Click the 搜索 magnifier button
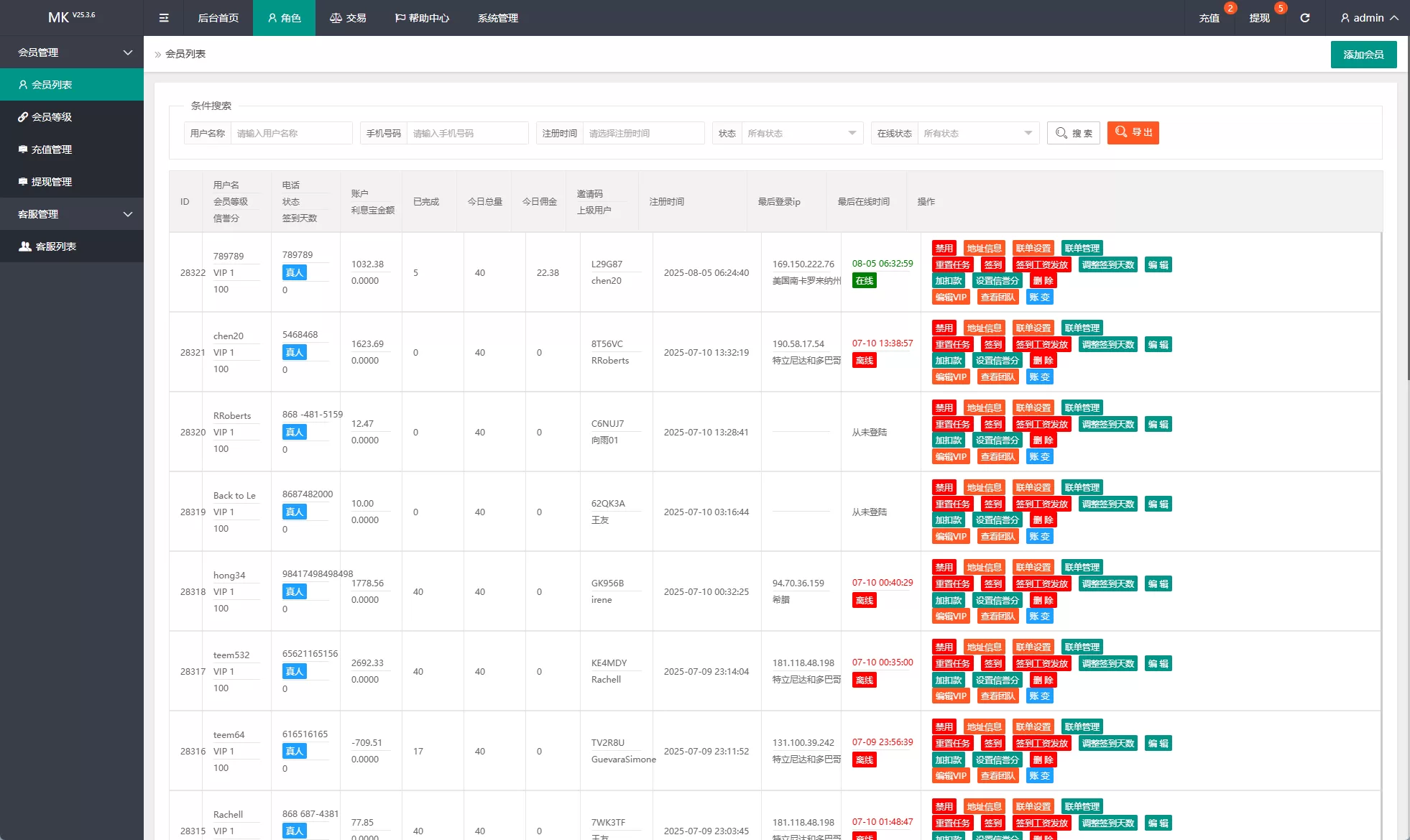 point(1074,133)
